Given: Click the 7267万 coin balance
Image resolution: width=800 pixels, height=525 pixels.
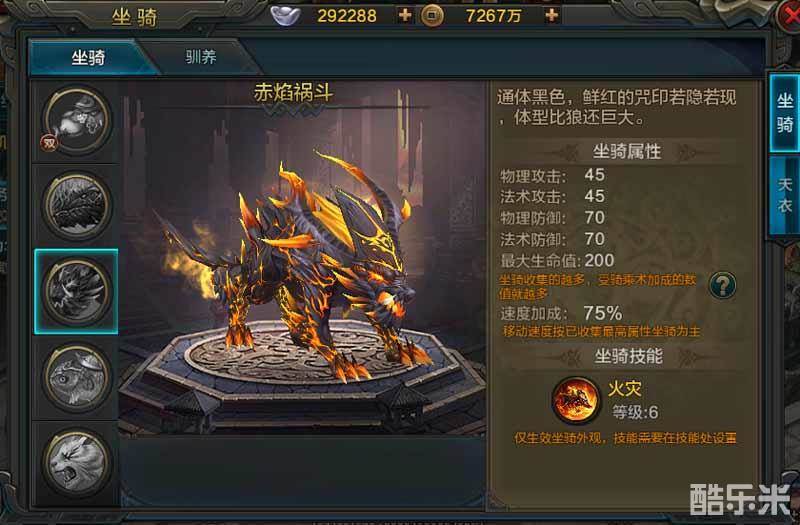Looking at the screenshot, I should coord(493,16).
